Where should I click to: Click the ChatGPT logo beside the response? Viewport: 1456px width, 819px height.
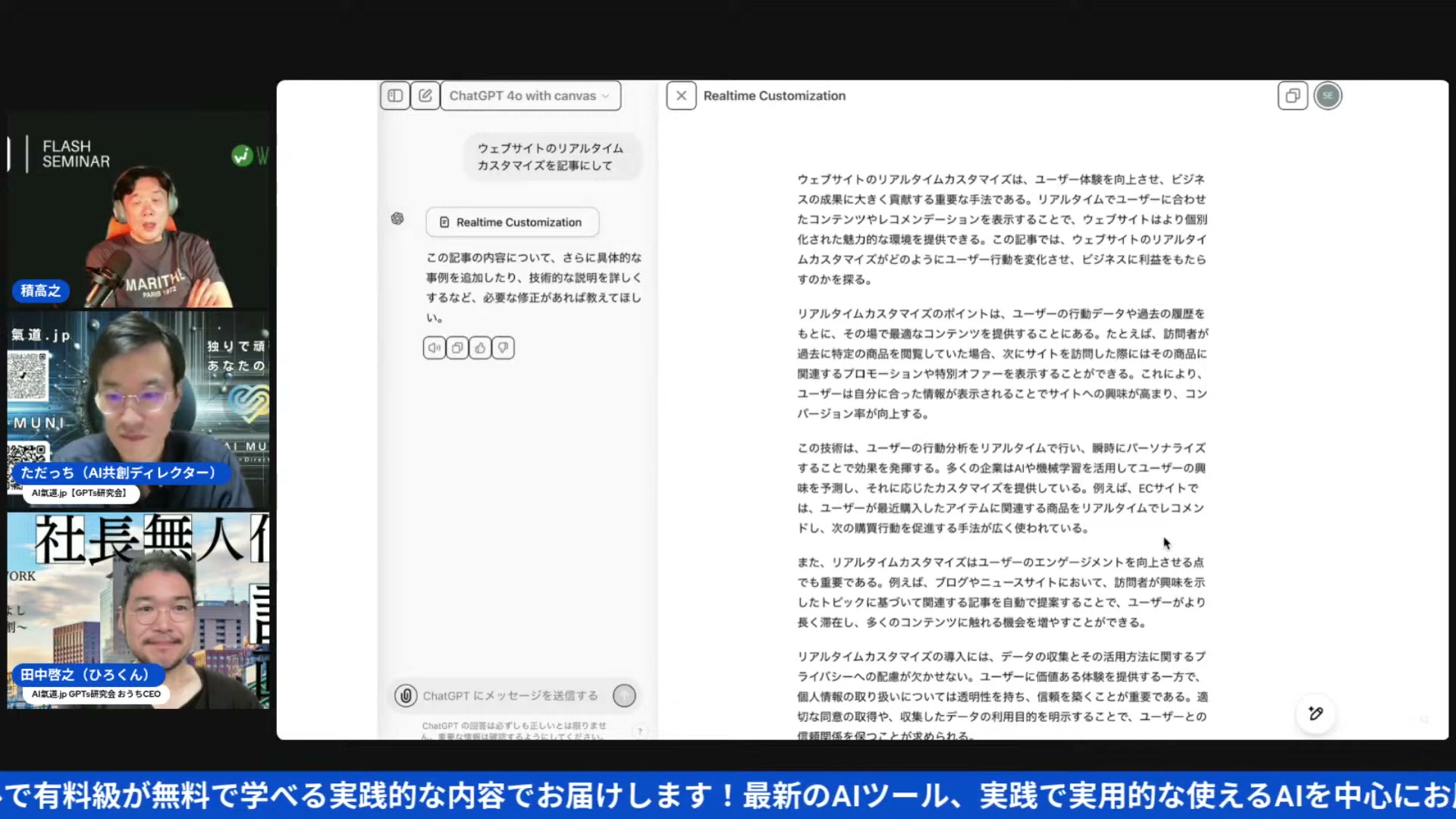click(x=397, y=218)
